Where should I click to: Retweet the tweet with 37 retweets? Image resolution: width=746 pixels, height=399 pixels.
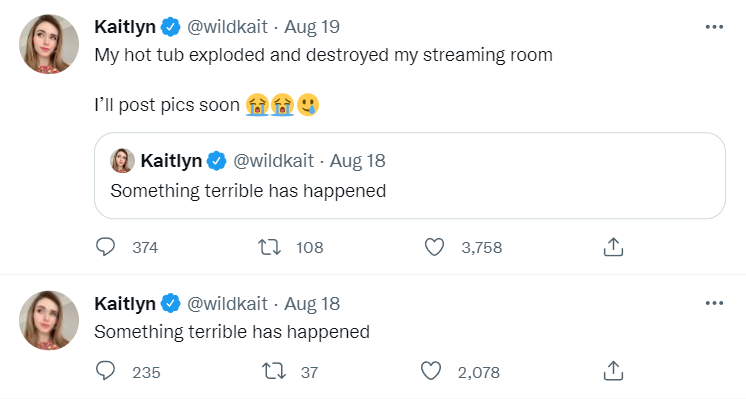274,371
